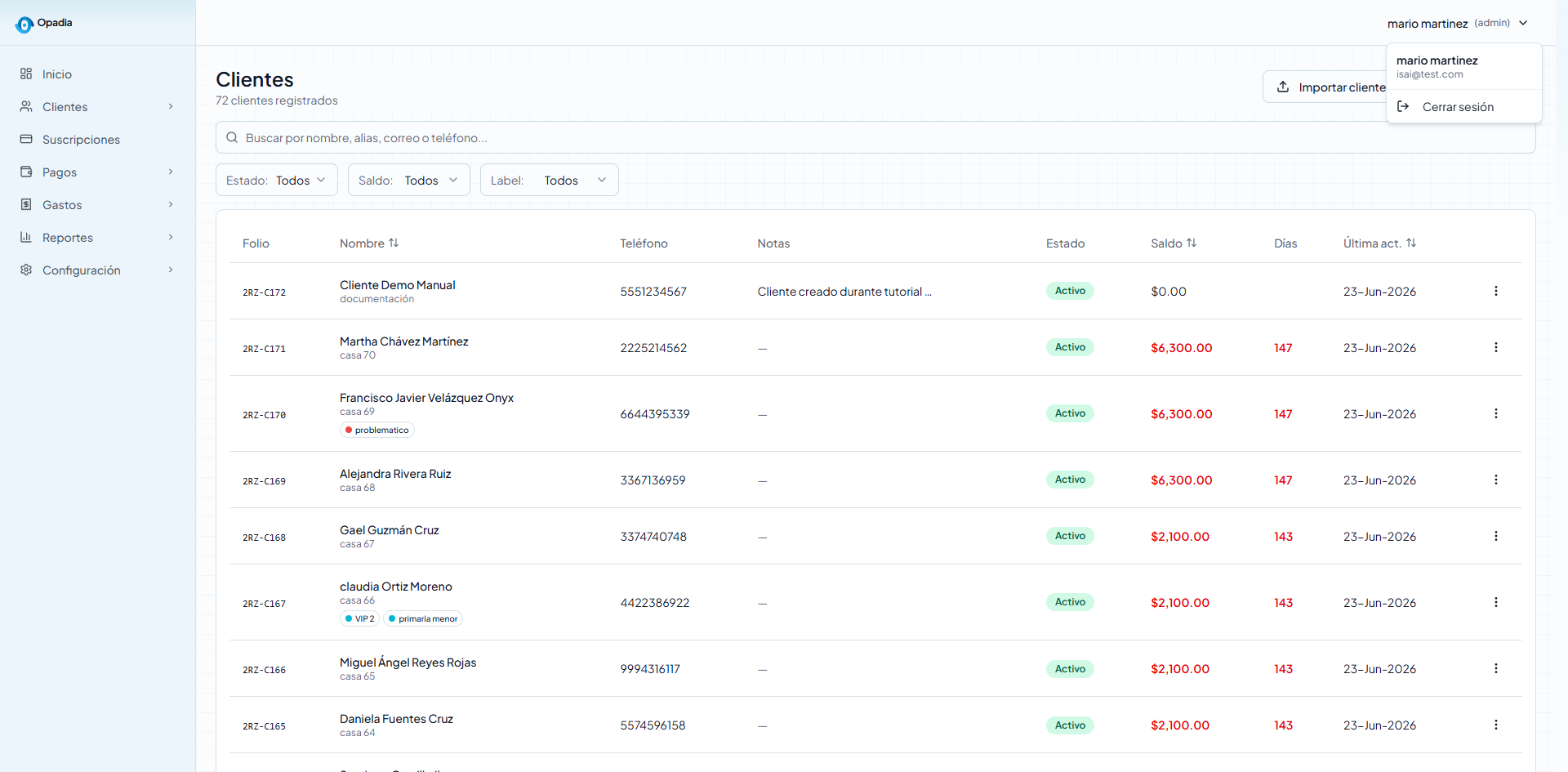Sort table by Saldo column
The width and height of the screenshot is (1568, 772).
click(1174, 243)
